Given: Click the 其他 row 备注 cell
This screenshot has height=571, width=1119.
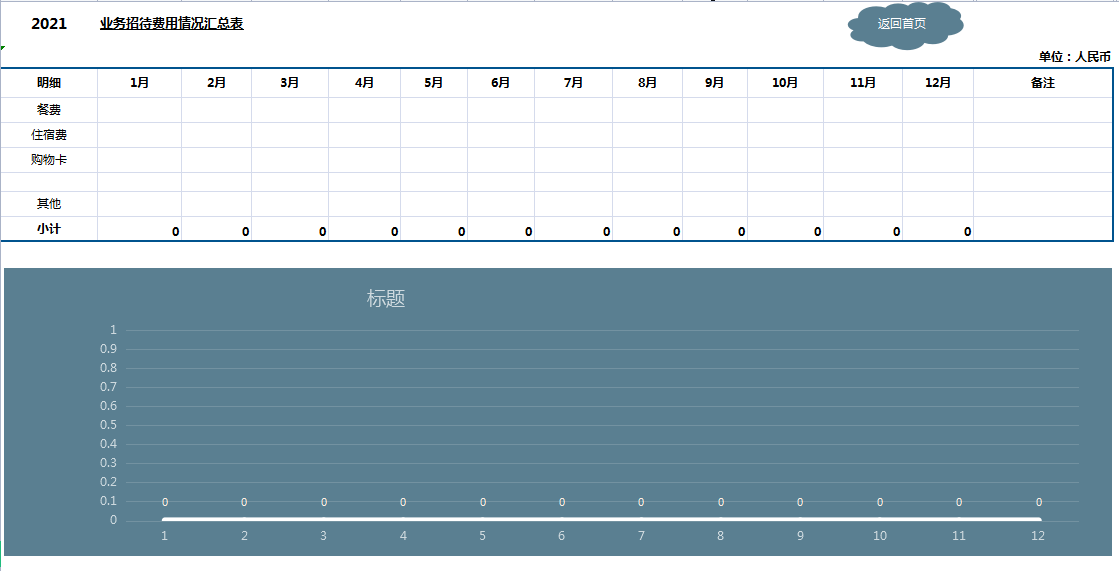Looking at the screenshot, I should [1043, 204].
